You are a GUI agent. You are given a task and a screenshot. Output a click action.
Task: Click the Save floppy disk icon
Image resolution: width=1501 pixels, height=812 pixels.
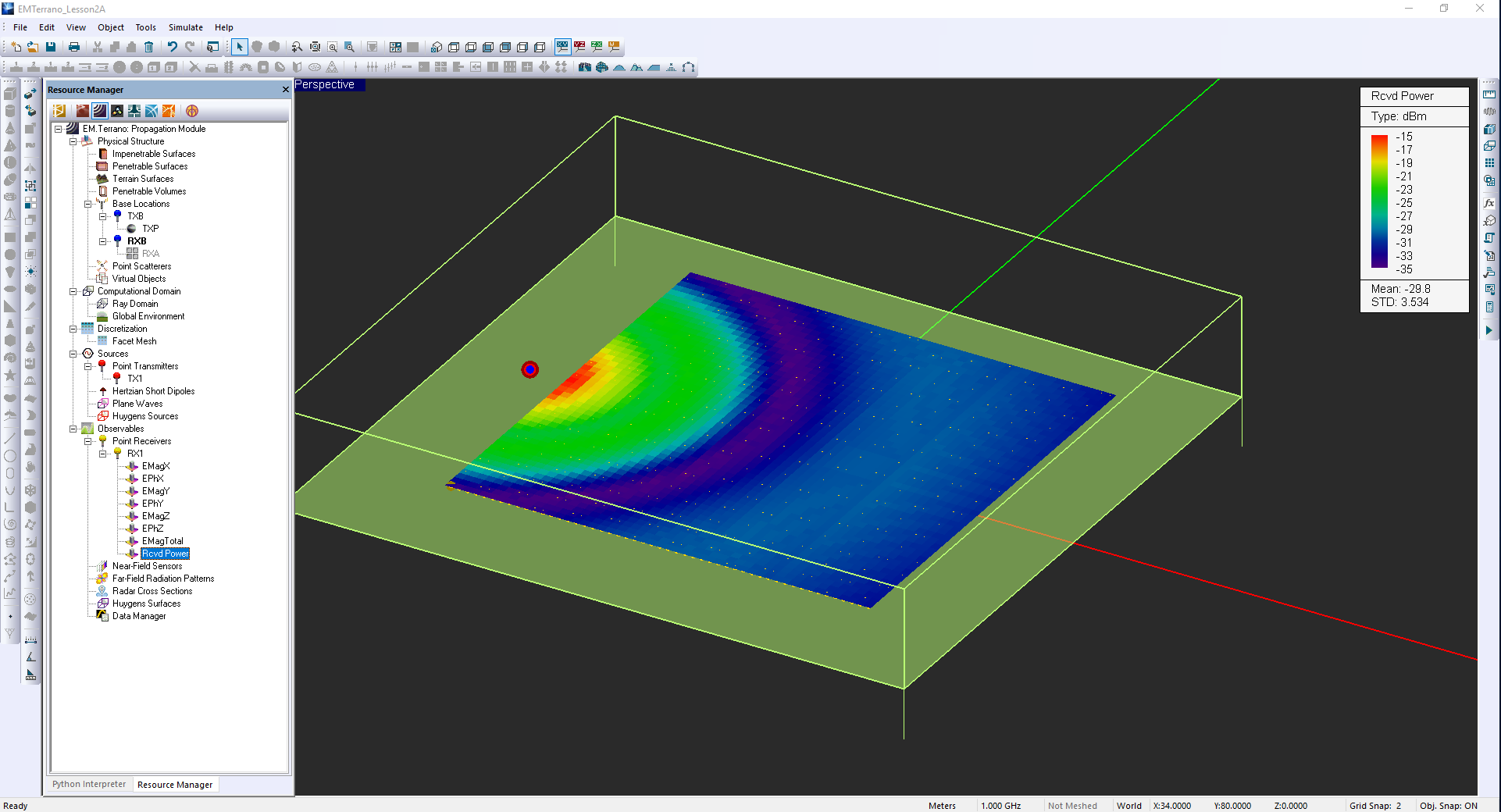pos(51,47)
